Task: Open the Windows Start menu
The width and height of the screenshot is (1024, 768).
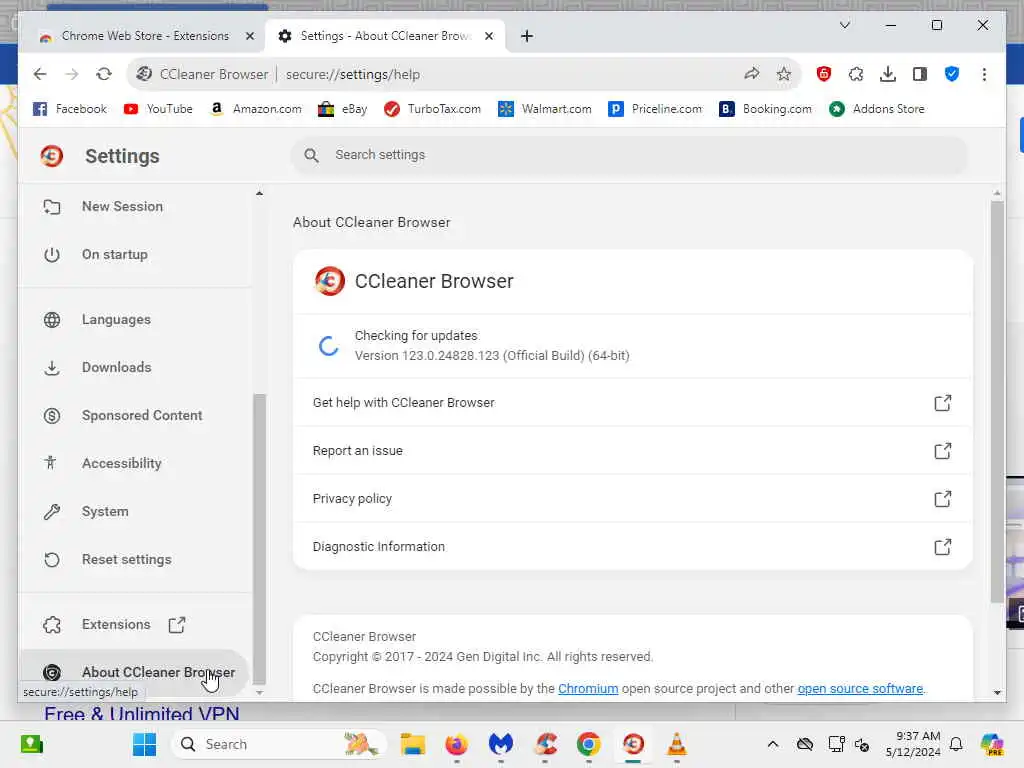Action: [x=144, y=744]
